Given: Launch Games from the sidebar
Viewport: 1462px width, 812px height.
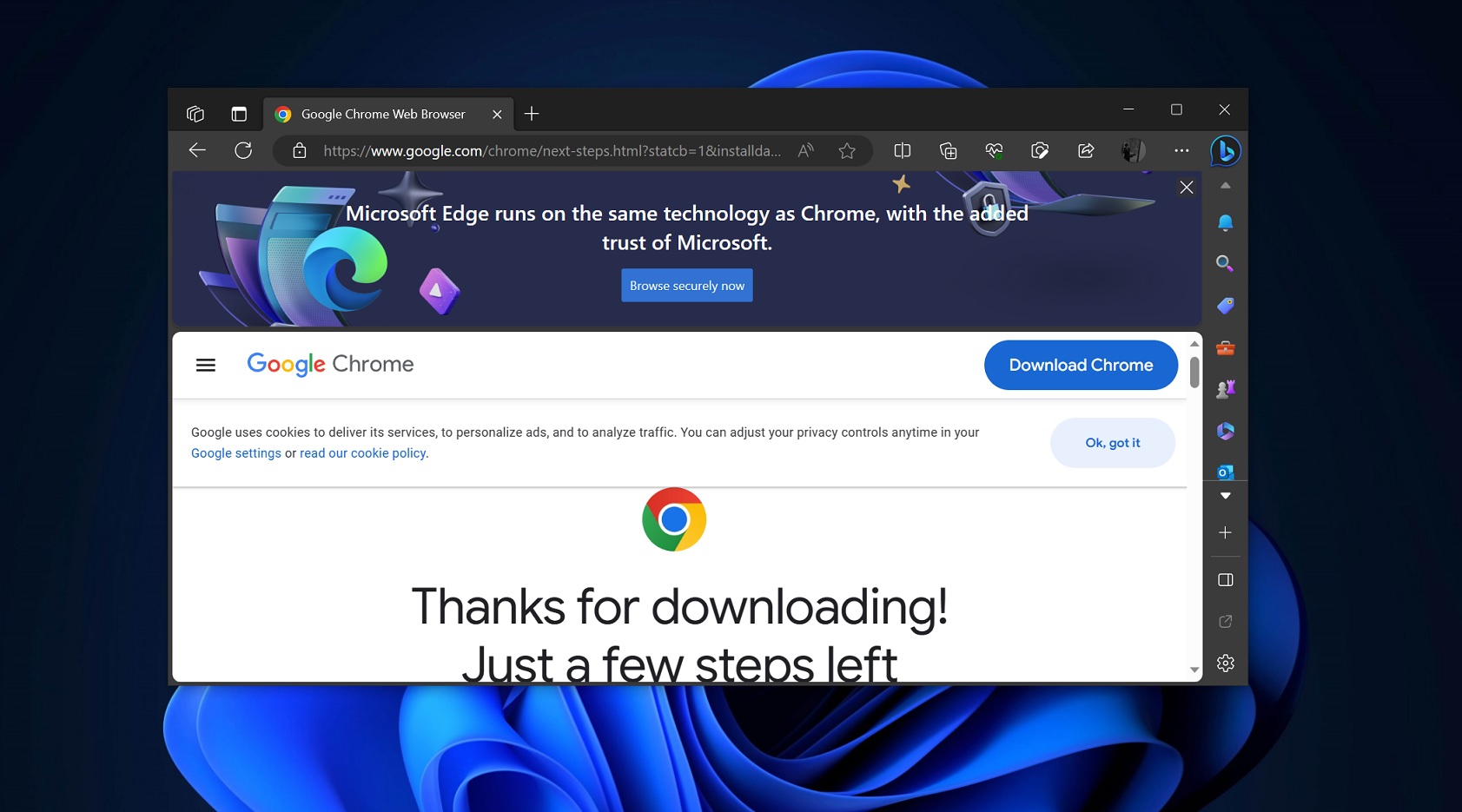Looking at the screenshot, I should click(1225, 388).
